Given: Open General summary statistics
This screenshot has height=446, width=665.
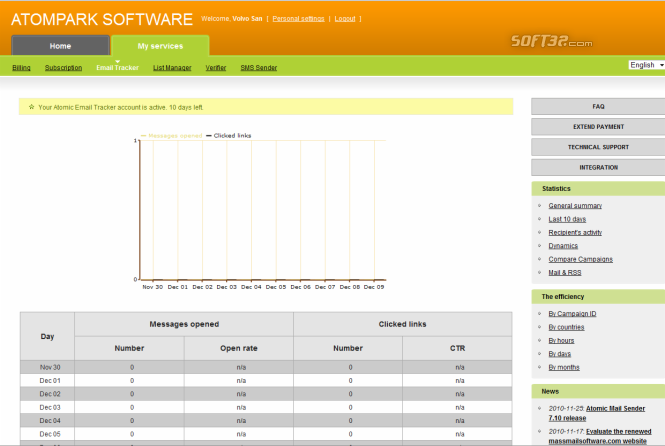Looking at the screenshot, I should click(x=575, y=206).
